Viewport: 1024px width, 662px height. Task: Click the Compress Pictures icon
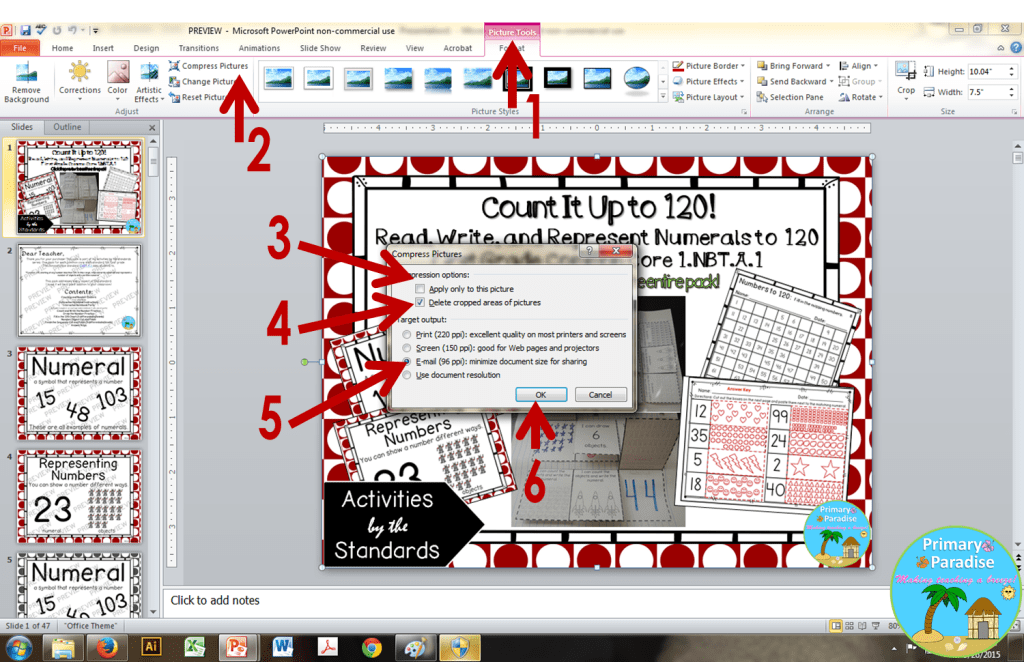pyautogui.click(x=174, y=66)
